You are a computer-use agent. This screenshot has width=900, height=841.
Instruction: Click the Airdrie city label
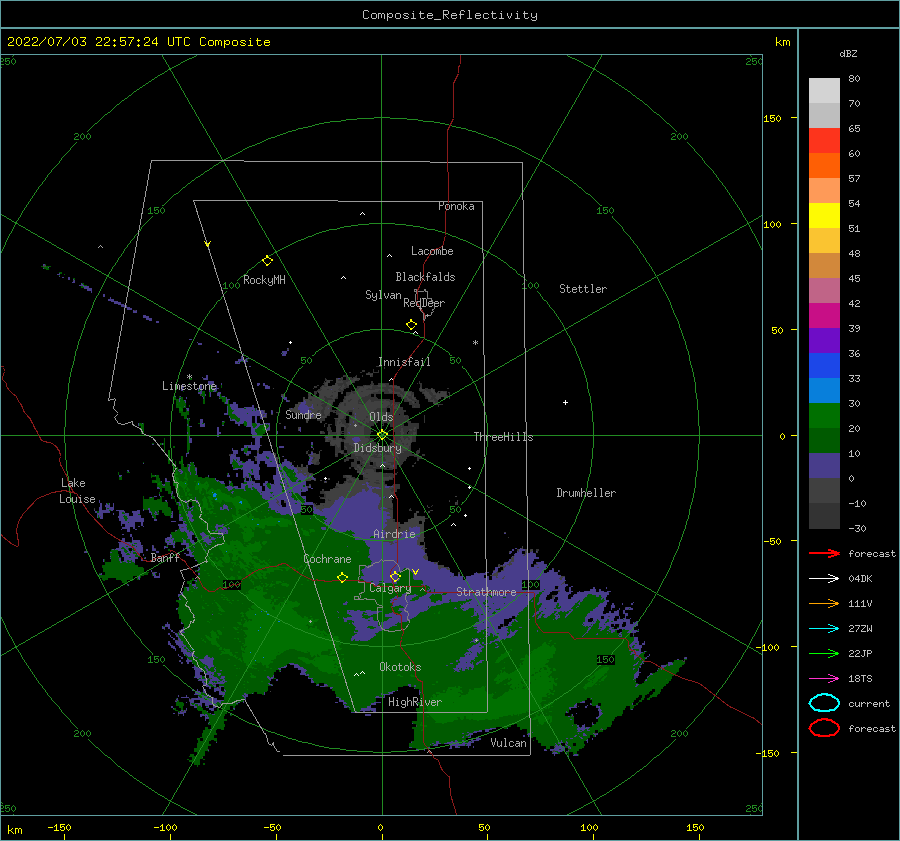[394, 534]
